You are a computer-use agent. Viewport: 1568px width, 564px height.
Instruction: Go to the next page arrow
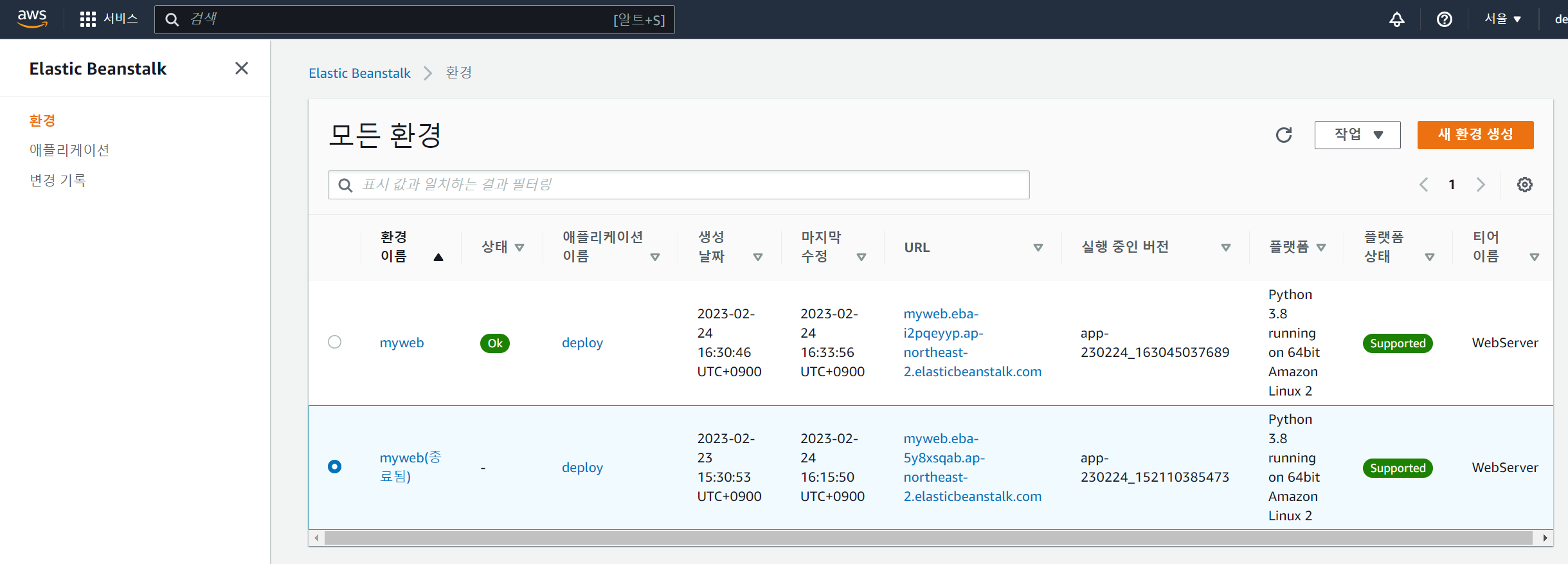(x=1481, y=185)
